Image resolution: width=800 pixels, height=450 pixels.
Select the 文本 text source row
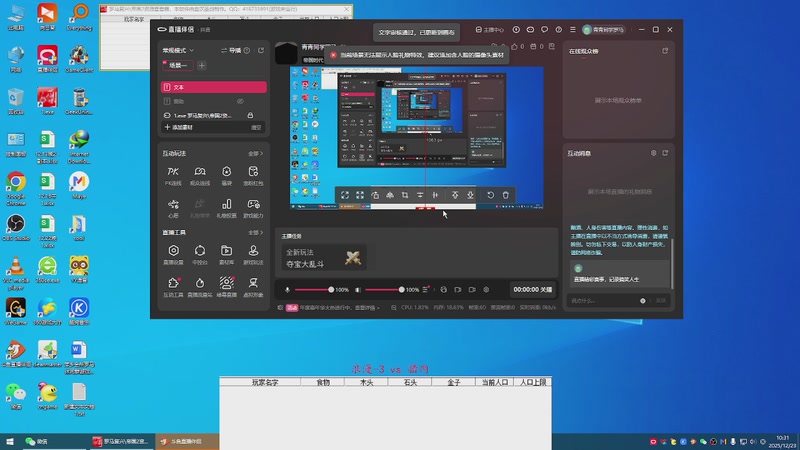pos(214,87)
